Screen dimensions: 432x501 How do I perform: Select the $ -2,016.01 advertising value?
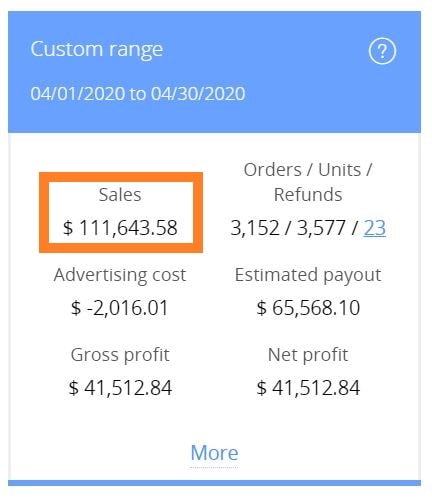120,308
